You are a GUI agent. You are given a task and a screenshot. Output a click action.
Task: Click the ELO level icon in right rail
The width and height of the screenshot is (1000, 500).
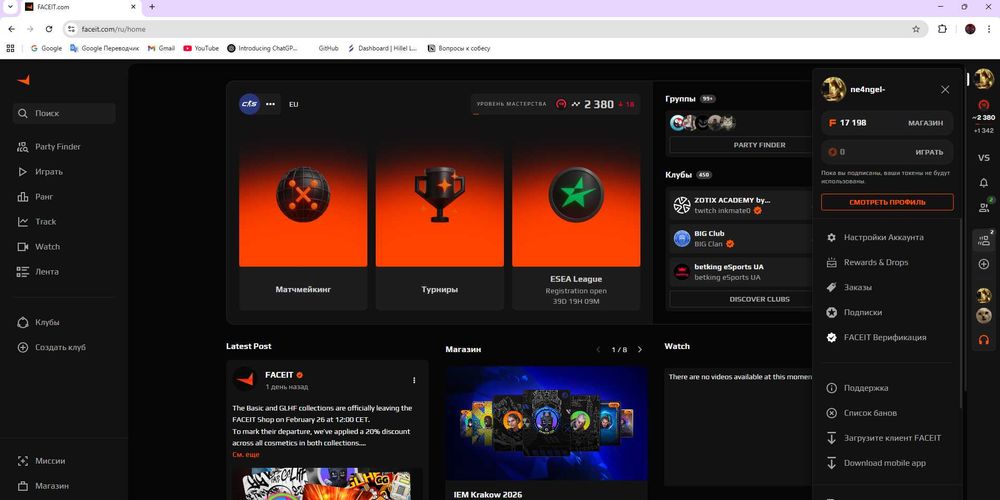coord(983,105)
